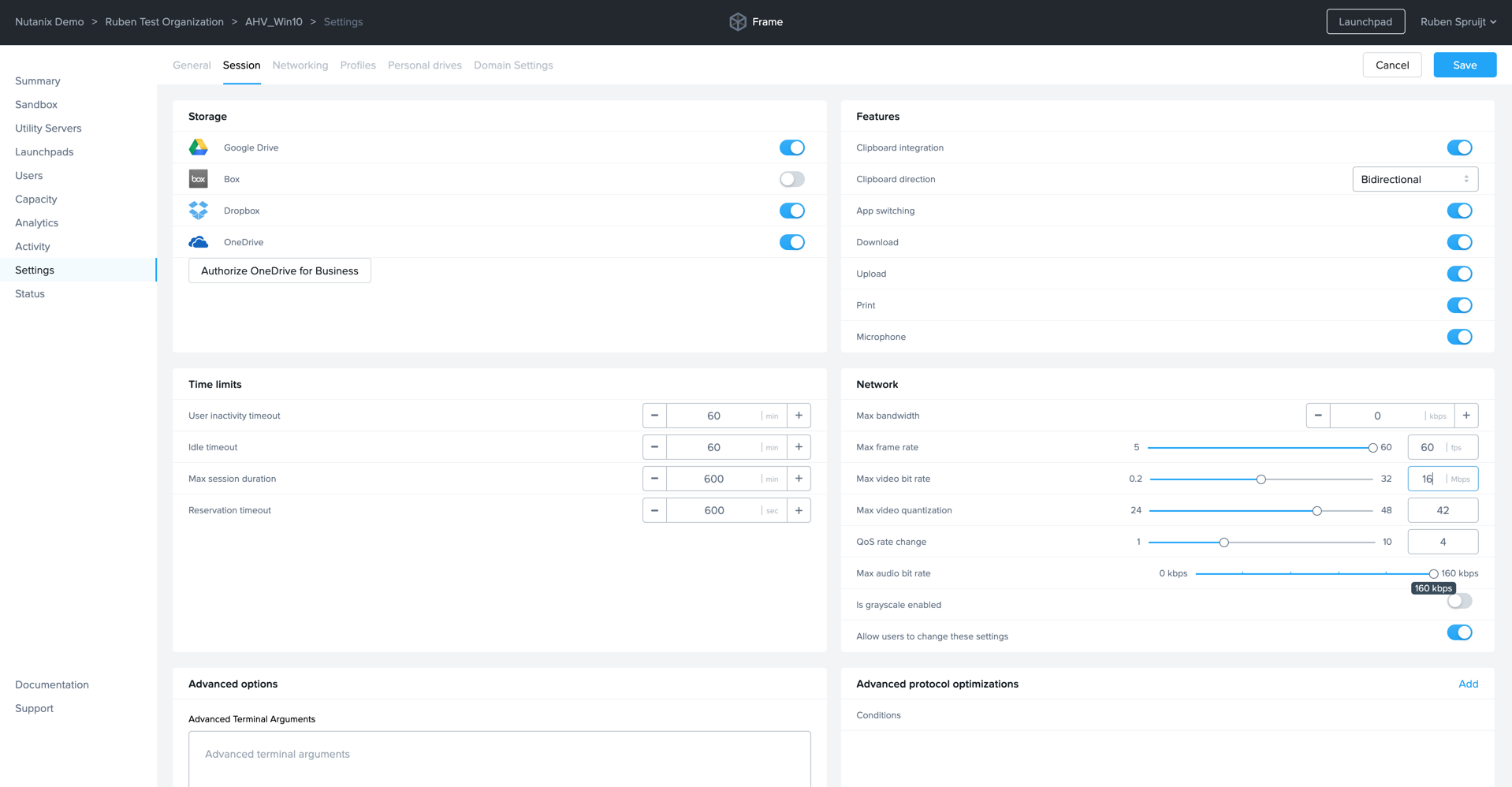Expand the Ruben Spruijt user menu
The width and height of the screenshot is (1512, 787).
1458,22
